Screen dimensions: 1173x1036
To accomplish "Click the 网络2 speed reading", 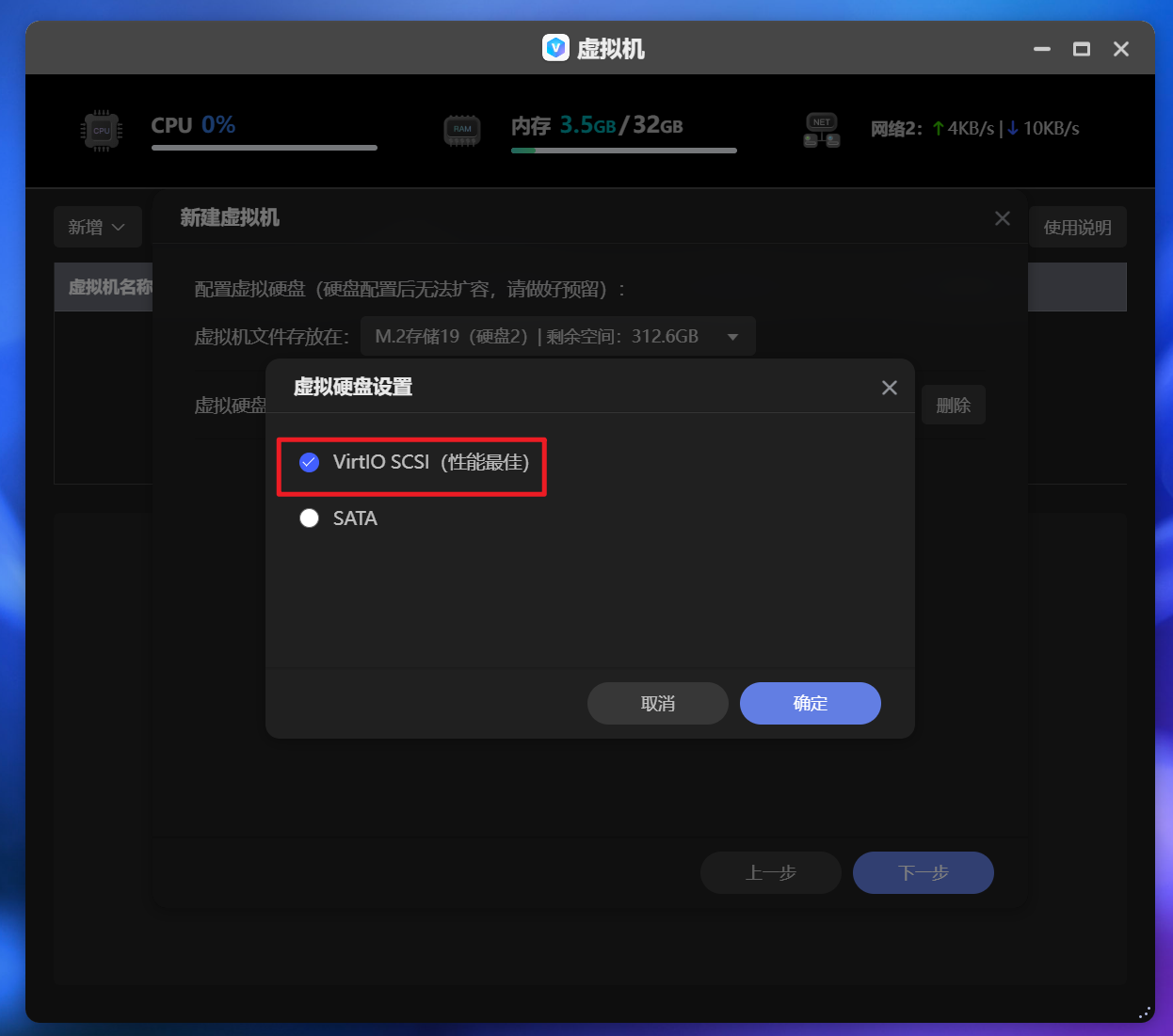I will pyautogui.click(x=974, y=128).
